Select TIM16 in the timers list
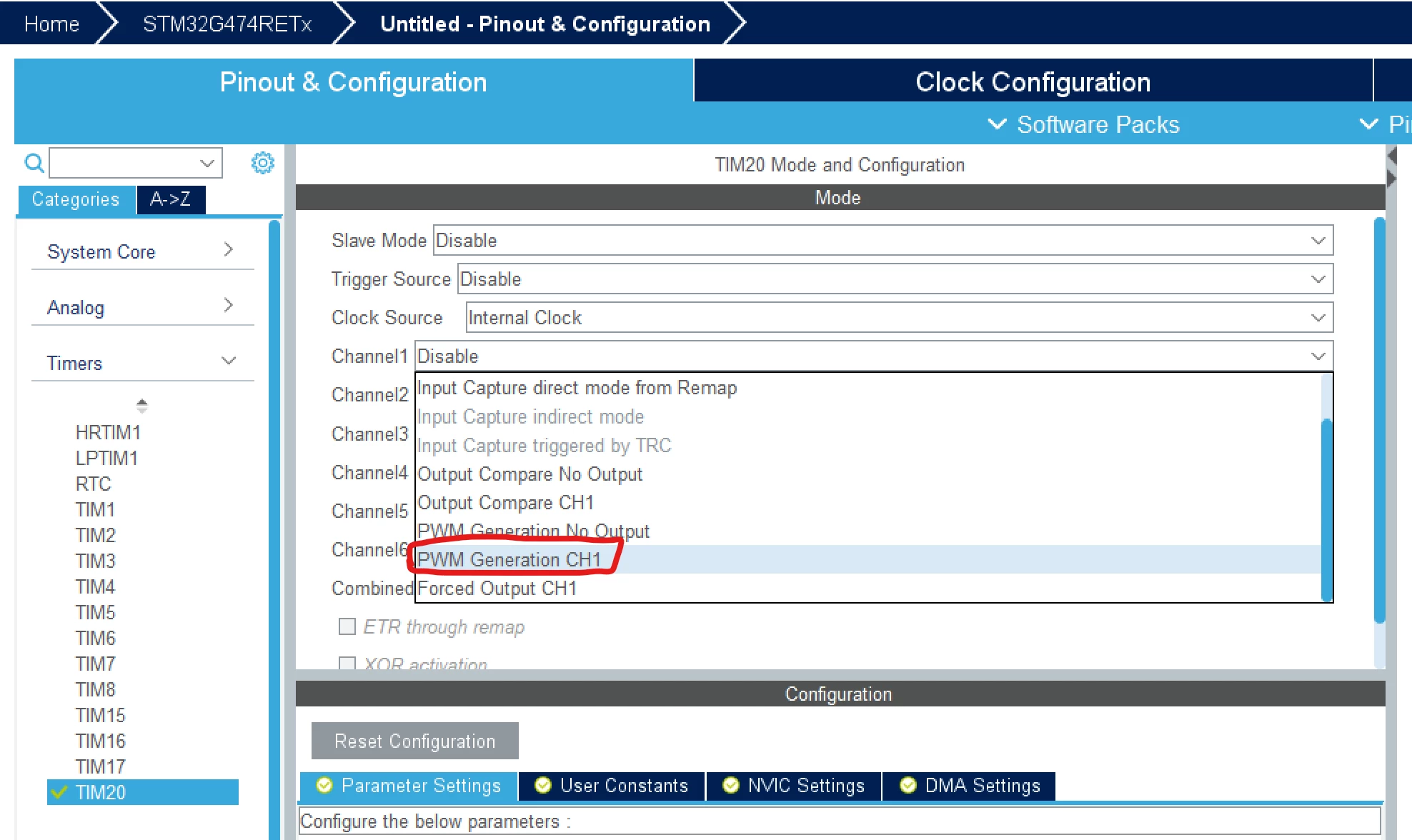Viewport: 1412px width, 840px height. [x=100, y=741]
